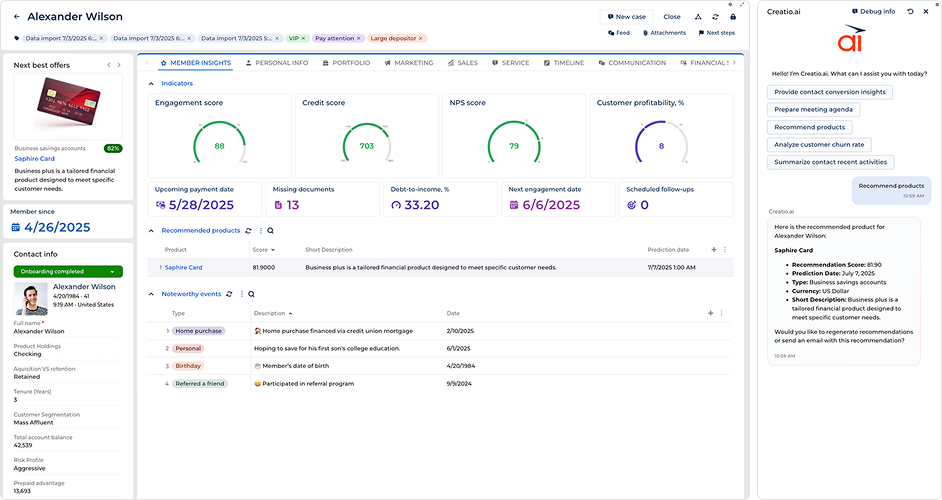The image size is (942, 500).
Task: Click the New case button
Action: click(x=625, y=17)
